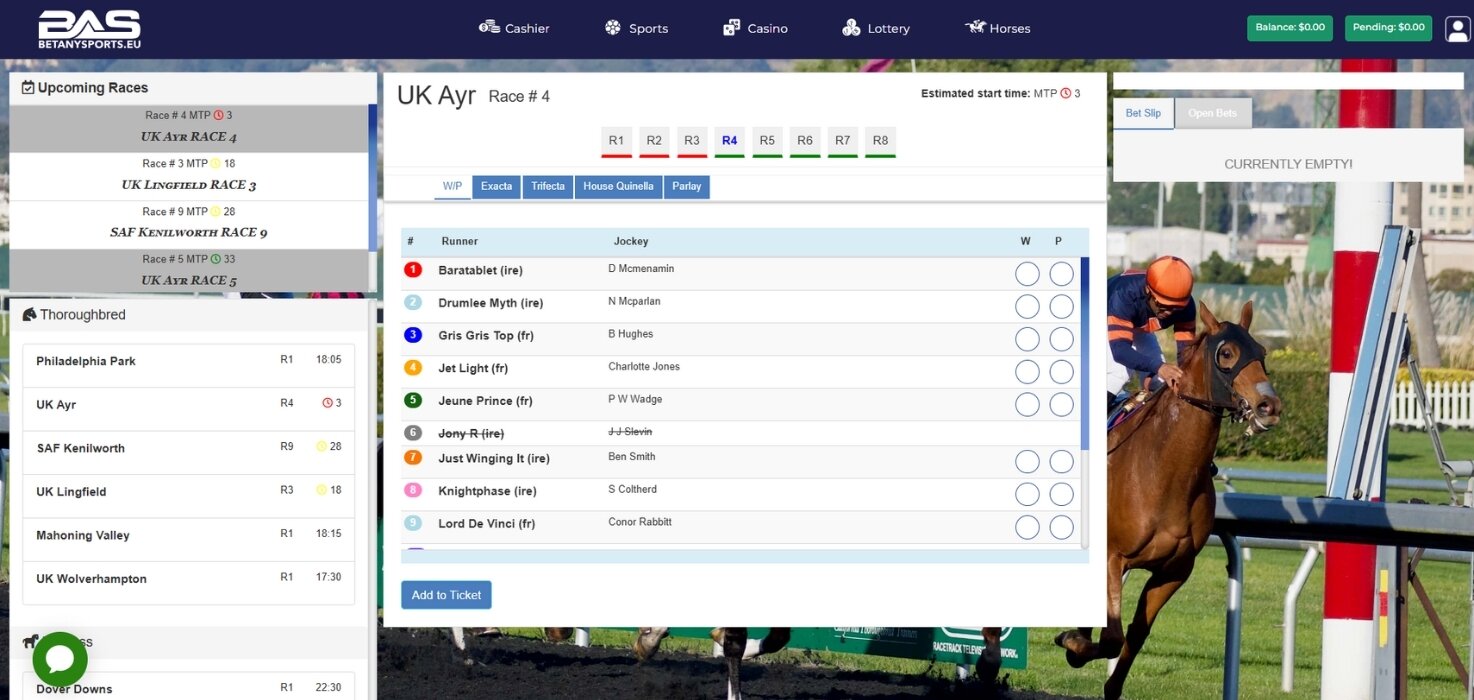Select Dover Downs track row

click(x=189, y=688)
